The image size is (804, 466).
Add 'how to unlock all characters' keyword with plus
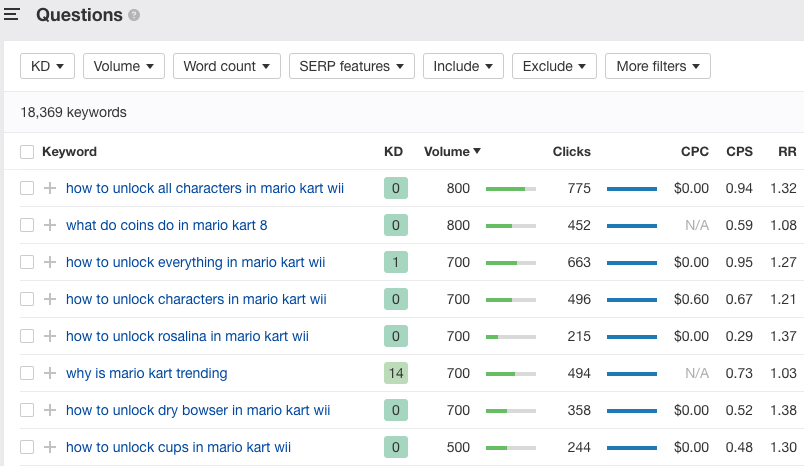(50, 188)
